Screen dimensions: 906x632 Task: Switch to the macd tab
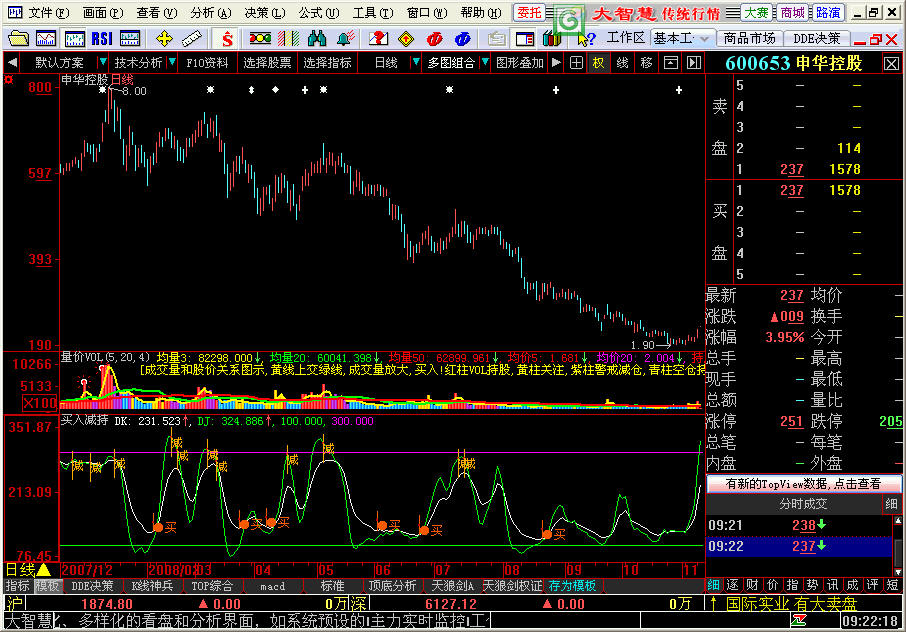[272, 586]
